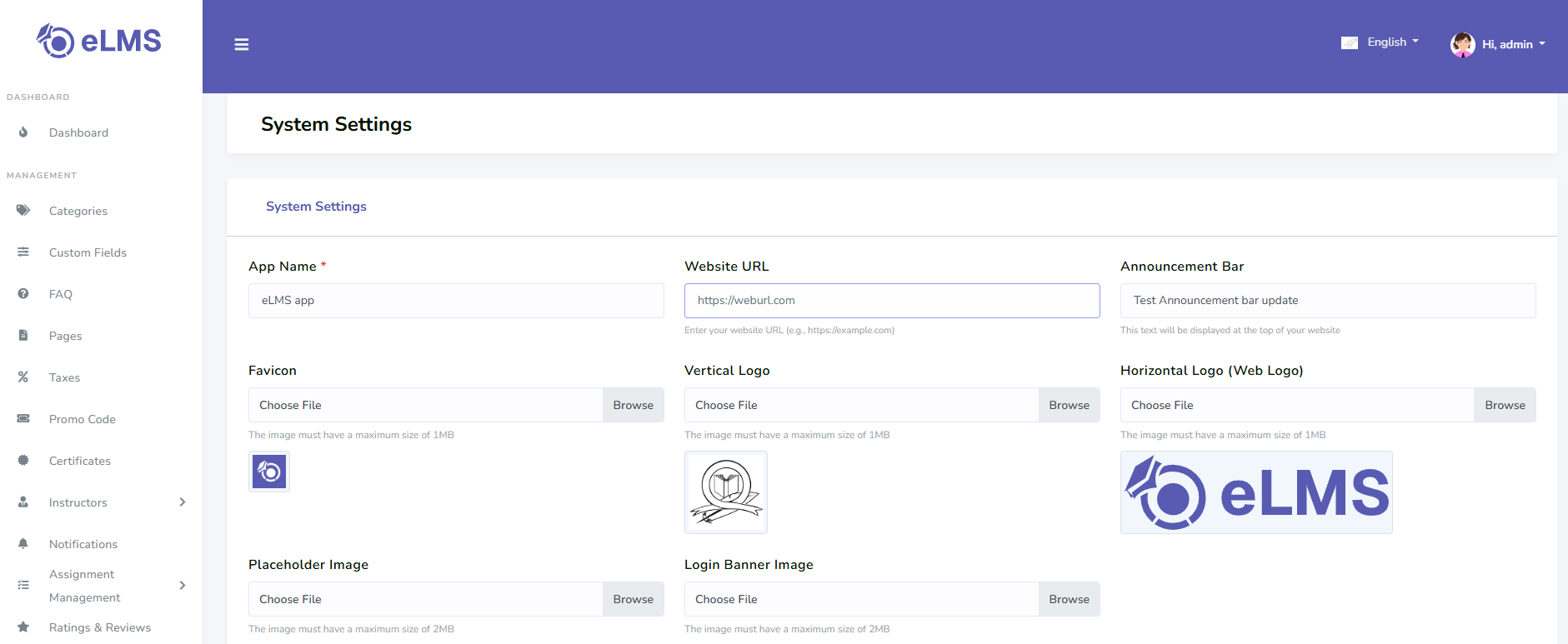Click the FAQ question mark icon
Screen dimensions: 1568x644
23,294
